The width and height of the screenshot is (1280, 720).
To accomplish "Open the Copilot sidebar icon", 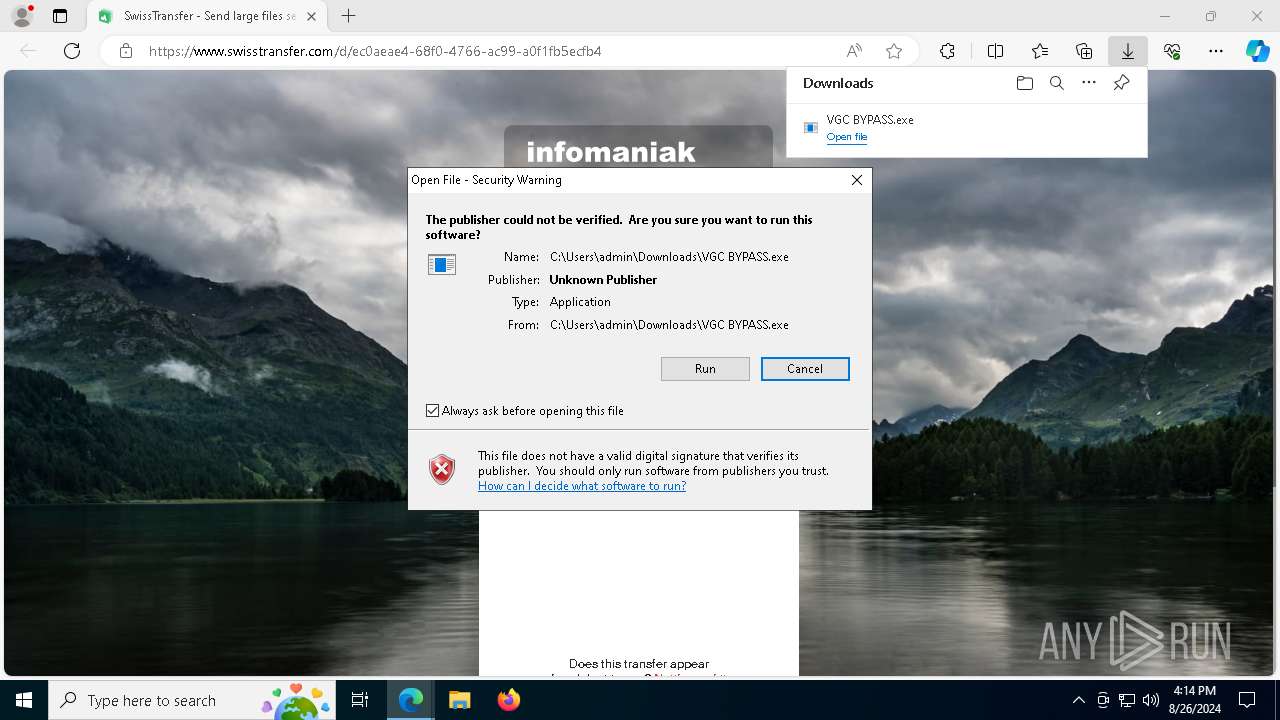I will (x=1257, y=51).
